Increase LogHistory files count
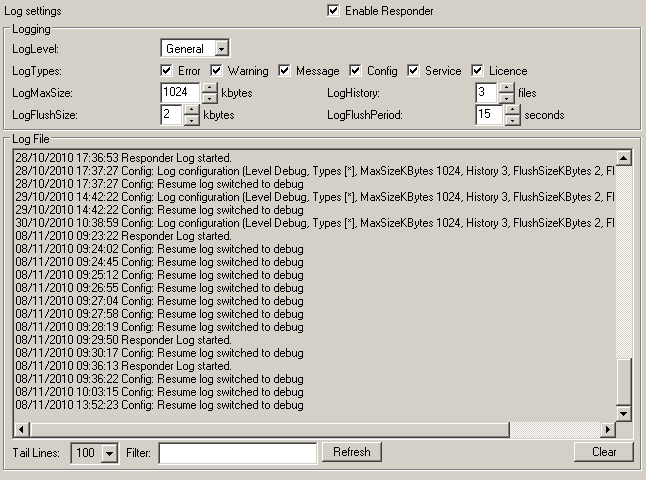646x480 pixels. pos(507,88)
